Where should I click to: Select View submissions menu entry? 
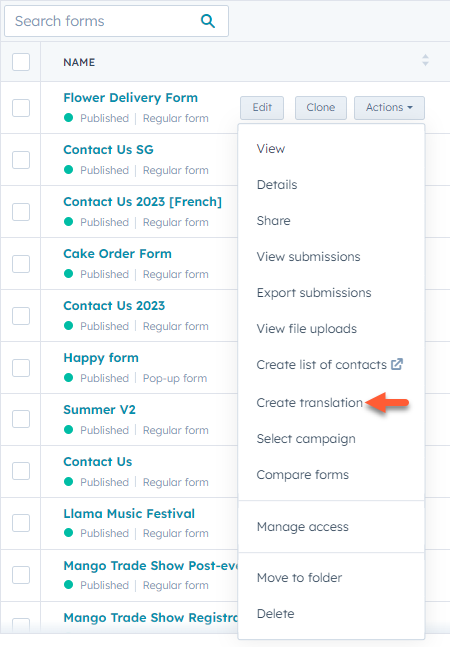(308, 257)
